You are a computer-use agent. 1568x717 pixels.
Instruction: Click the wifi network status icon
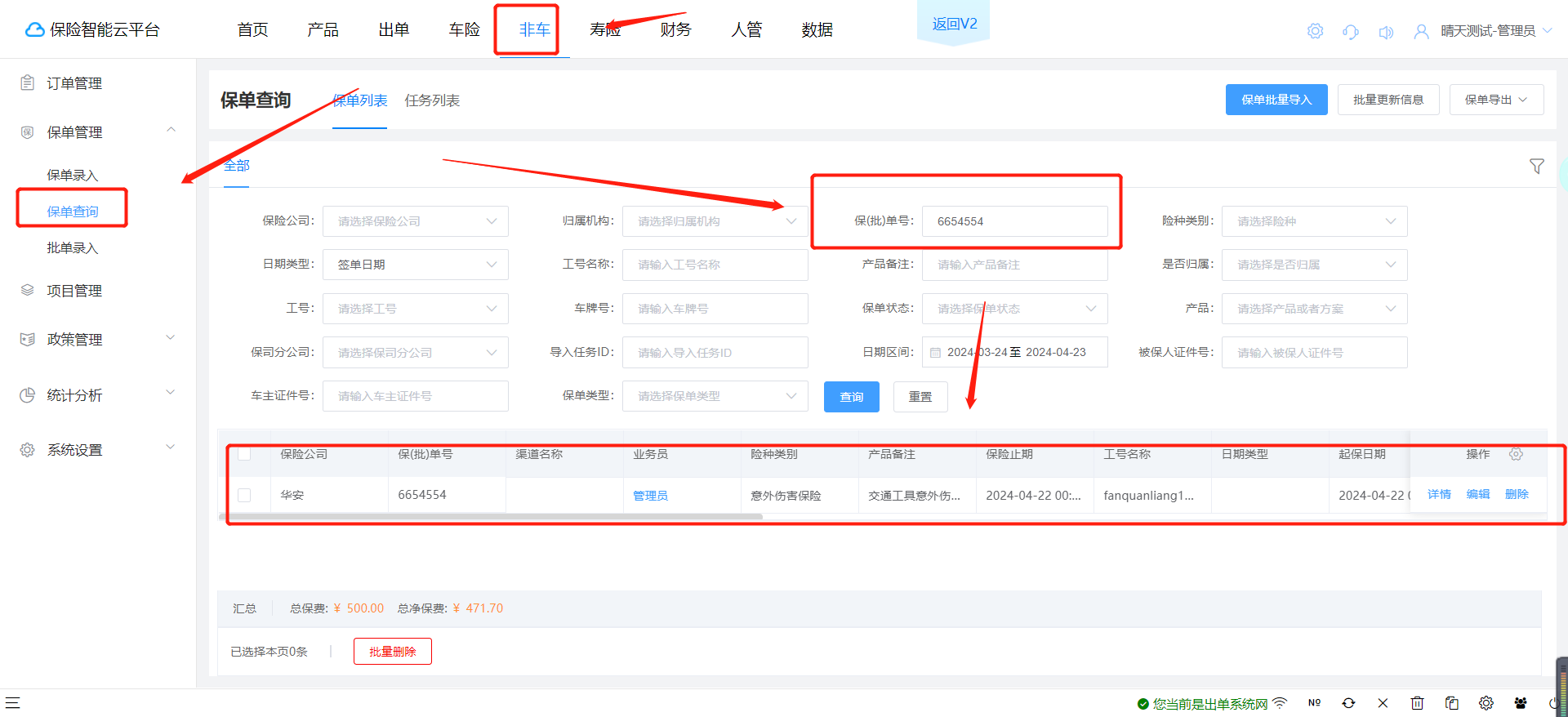tap(1280, 702)
